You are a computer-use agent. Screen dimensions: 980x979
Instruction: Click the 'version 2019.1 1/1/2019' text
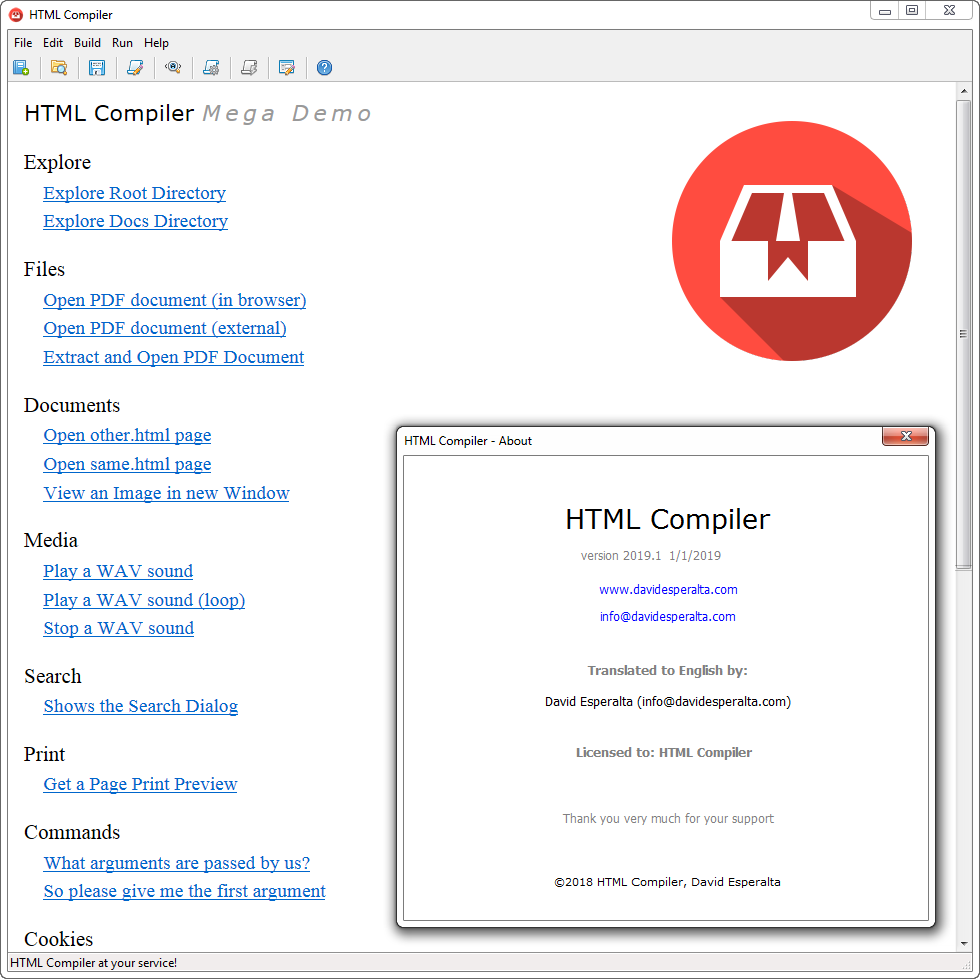click(651, 556)
